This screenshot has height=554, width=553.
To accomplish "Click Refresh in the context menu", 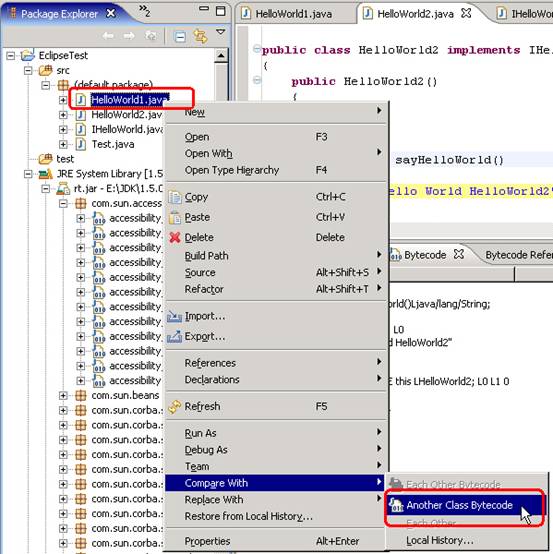I will 276,406.
